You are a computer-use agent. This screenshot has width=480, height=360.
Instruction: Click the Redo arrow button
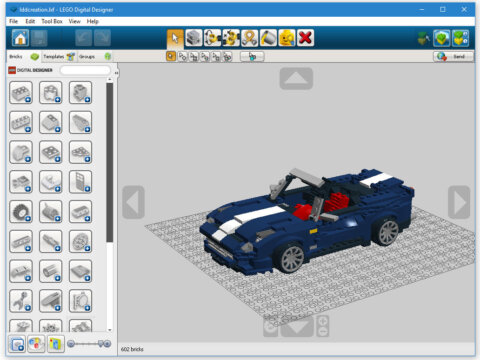pyautogui.click(x=102, y=38)
